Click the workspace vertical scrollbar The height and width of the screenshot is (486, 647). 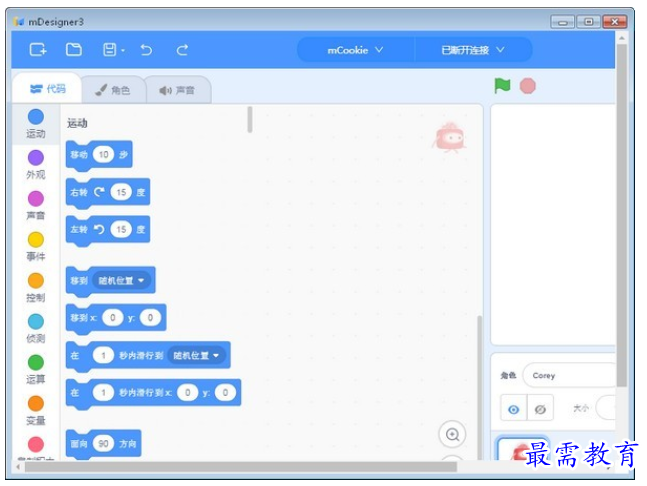479,388
